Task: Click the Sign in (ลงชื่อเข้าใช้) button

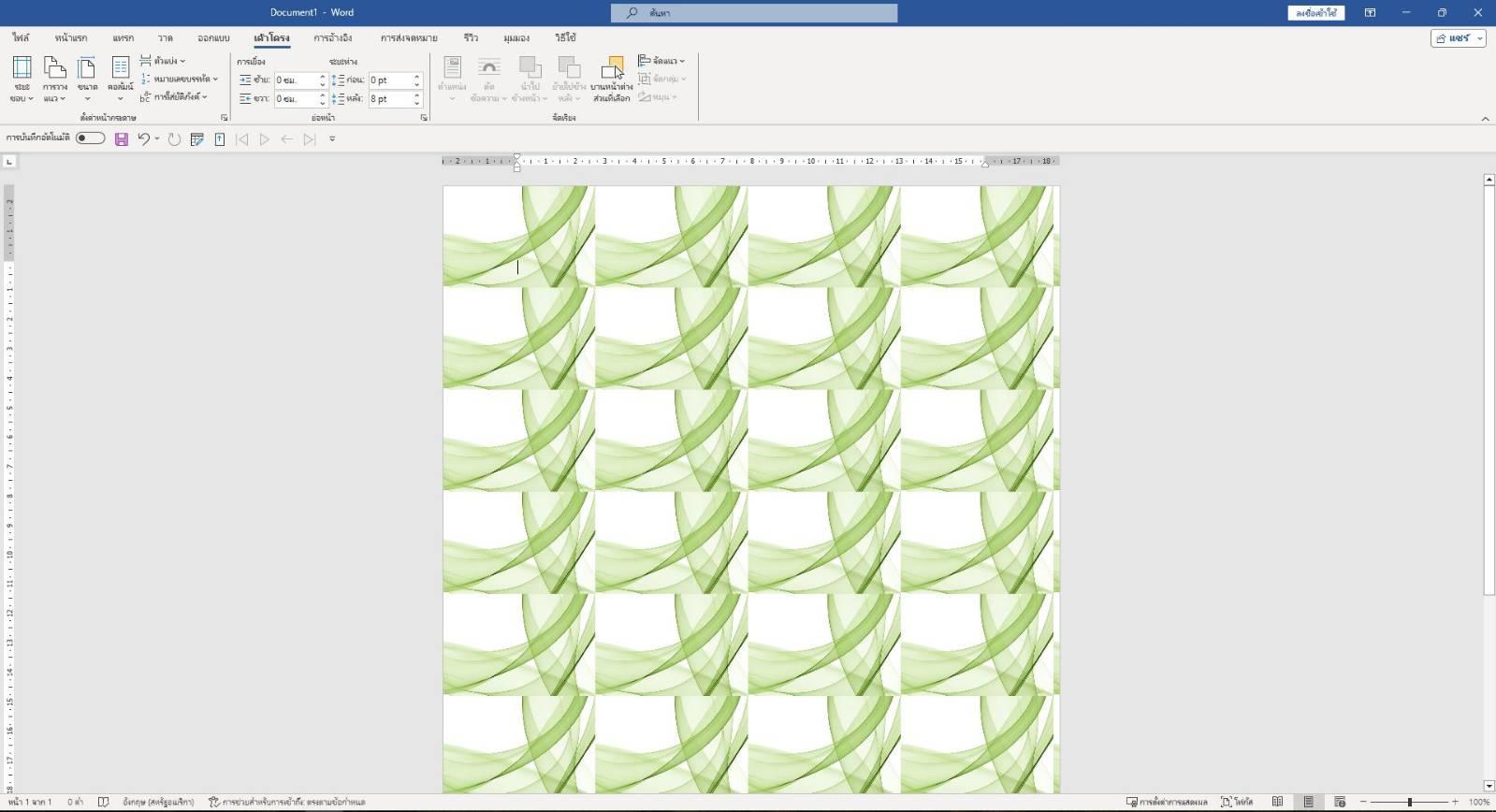Action: coord(1315,13)
